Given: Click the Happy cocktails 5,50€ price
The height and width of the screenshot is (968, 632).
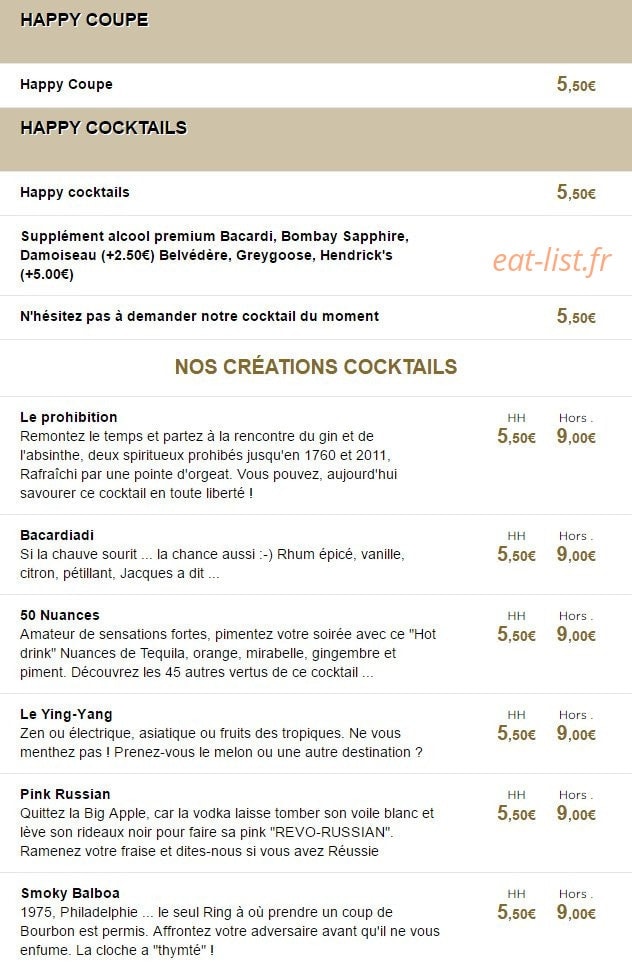Looking at the screenshot, I should (576, 192).
